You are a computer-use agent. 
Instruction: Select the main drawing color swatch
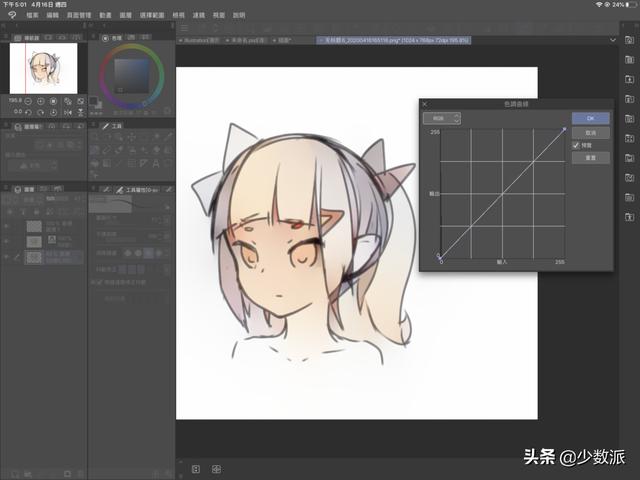(93, 100)
